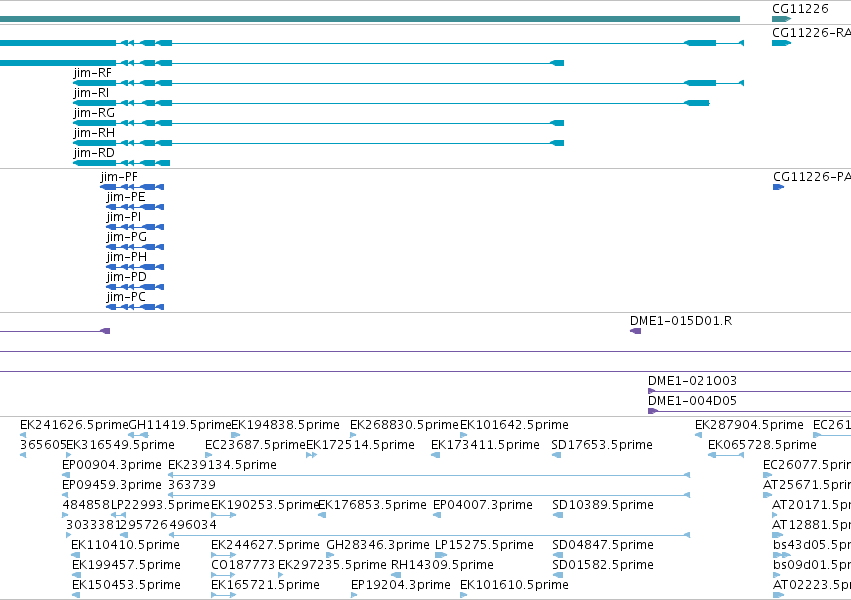Click the long dark teal gene bar at the top

[370, 19]
